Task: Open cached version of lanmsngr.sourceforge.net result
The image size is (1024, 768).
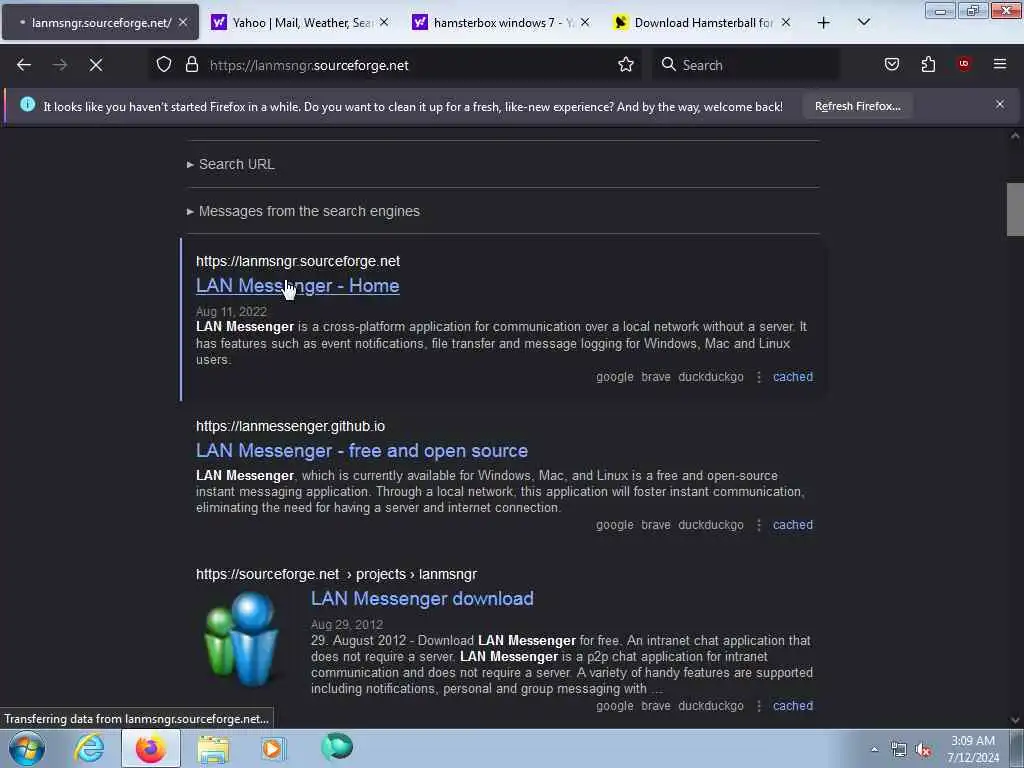Action: tap(793, 377)
